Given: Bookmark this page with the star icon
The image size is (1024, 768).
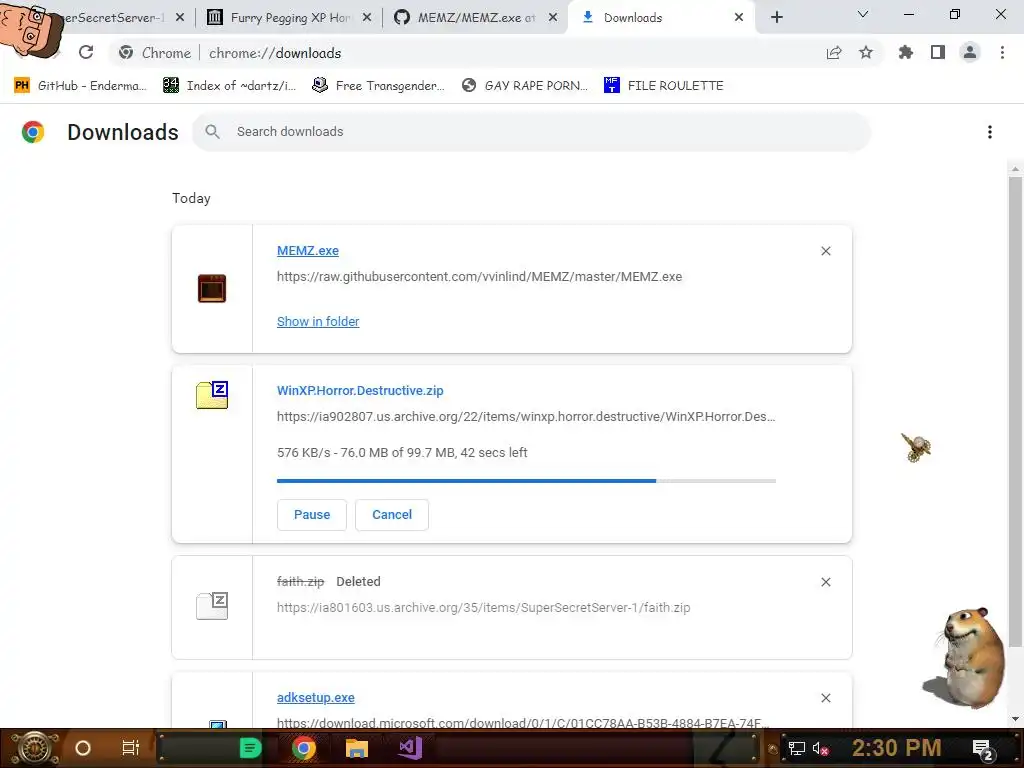Looking at the screenshot, I should (x=866, y=52).
